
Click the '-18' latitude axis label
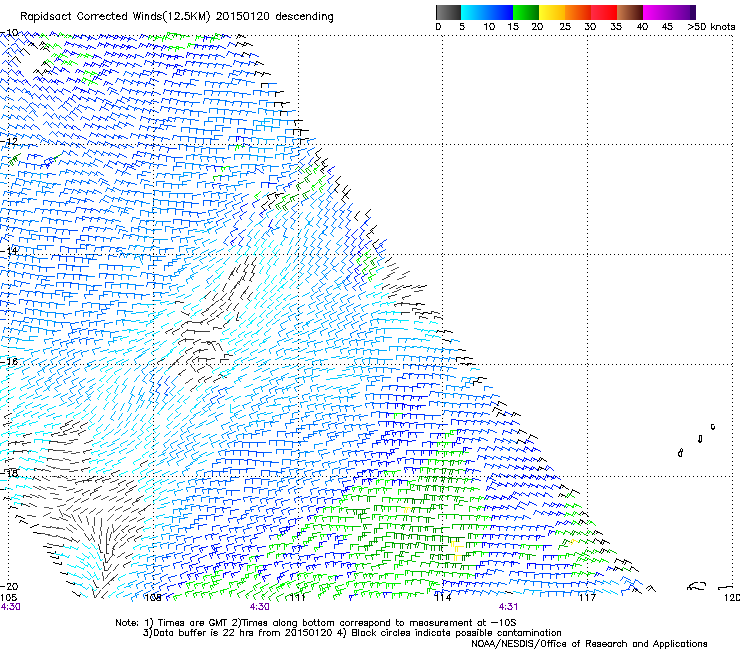coord(9,473)
